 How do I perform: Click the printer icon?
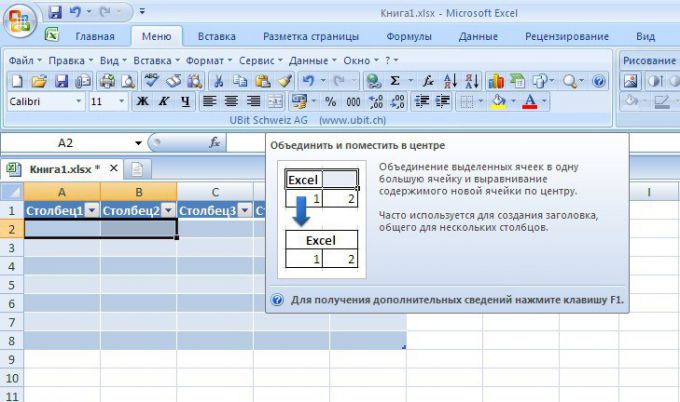click(x=107, y=81)
